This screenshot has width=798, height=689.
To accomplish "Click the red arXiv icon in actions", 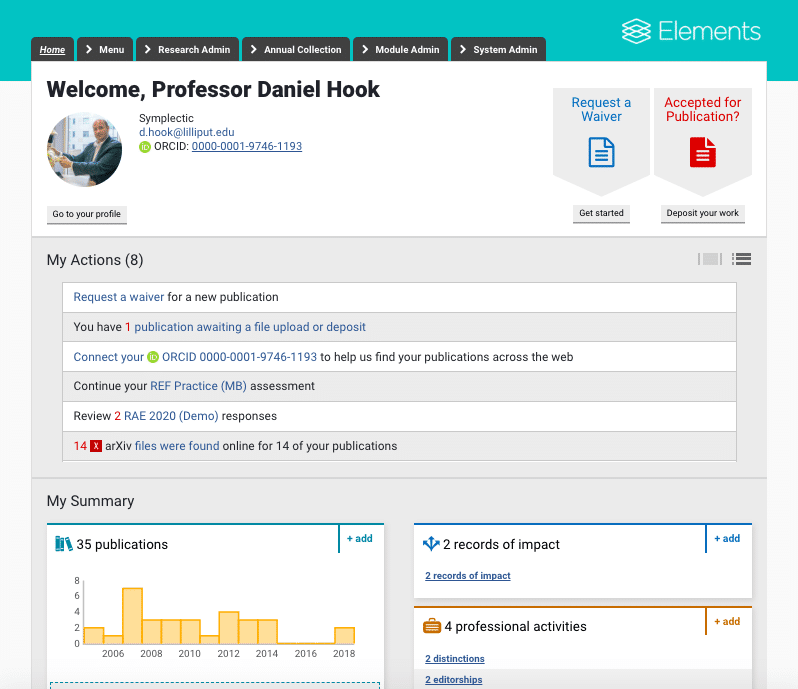I will click(x=96, y=446).
